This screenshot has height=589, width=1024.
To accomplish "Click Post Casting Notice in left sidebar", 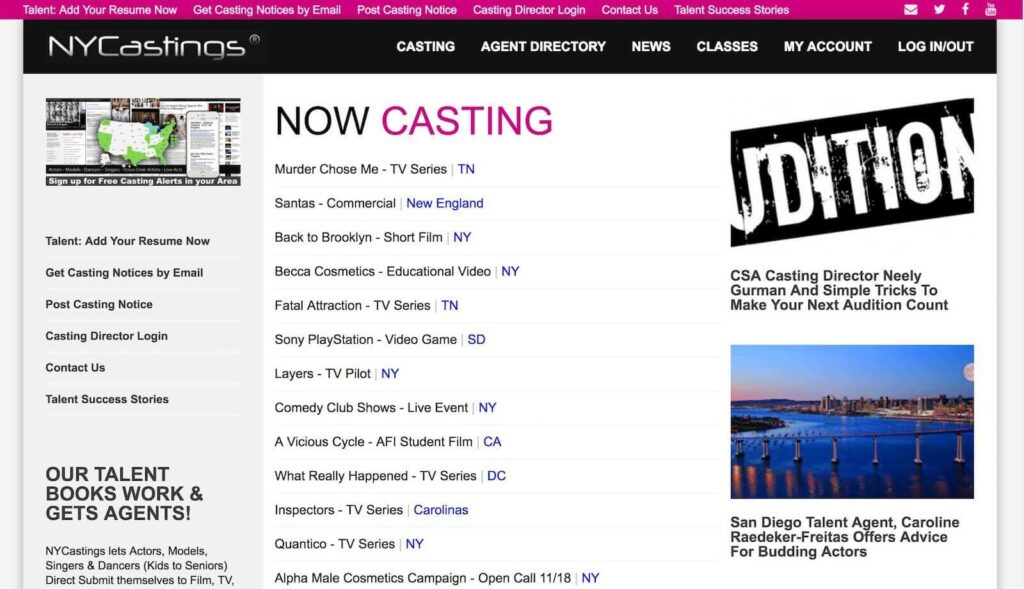I will 99,304.
